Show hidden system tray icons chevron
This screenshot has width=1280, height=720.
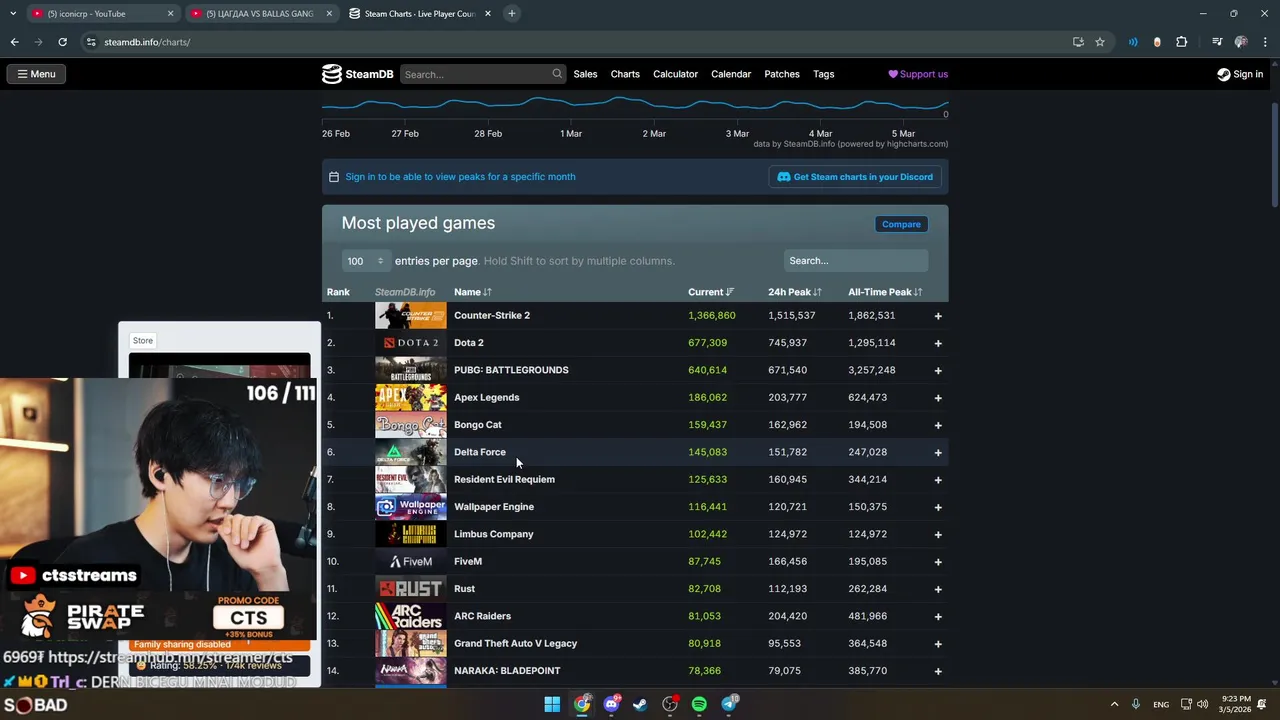[x=1114, y=704]
